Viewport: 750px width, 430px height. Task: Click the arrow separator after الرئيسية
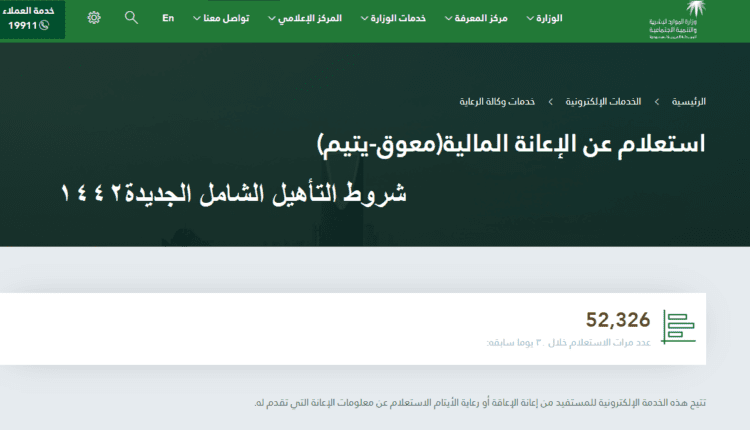[x=656, y=102]
